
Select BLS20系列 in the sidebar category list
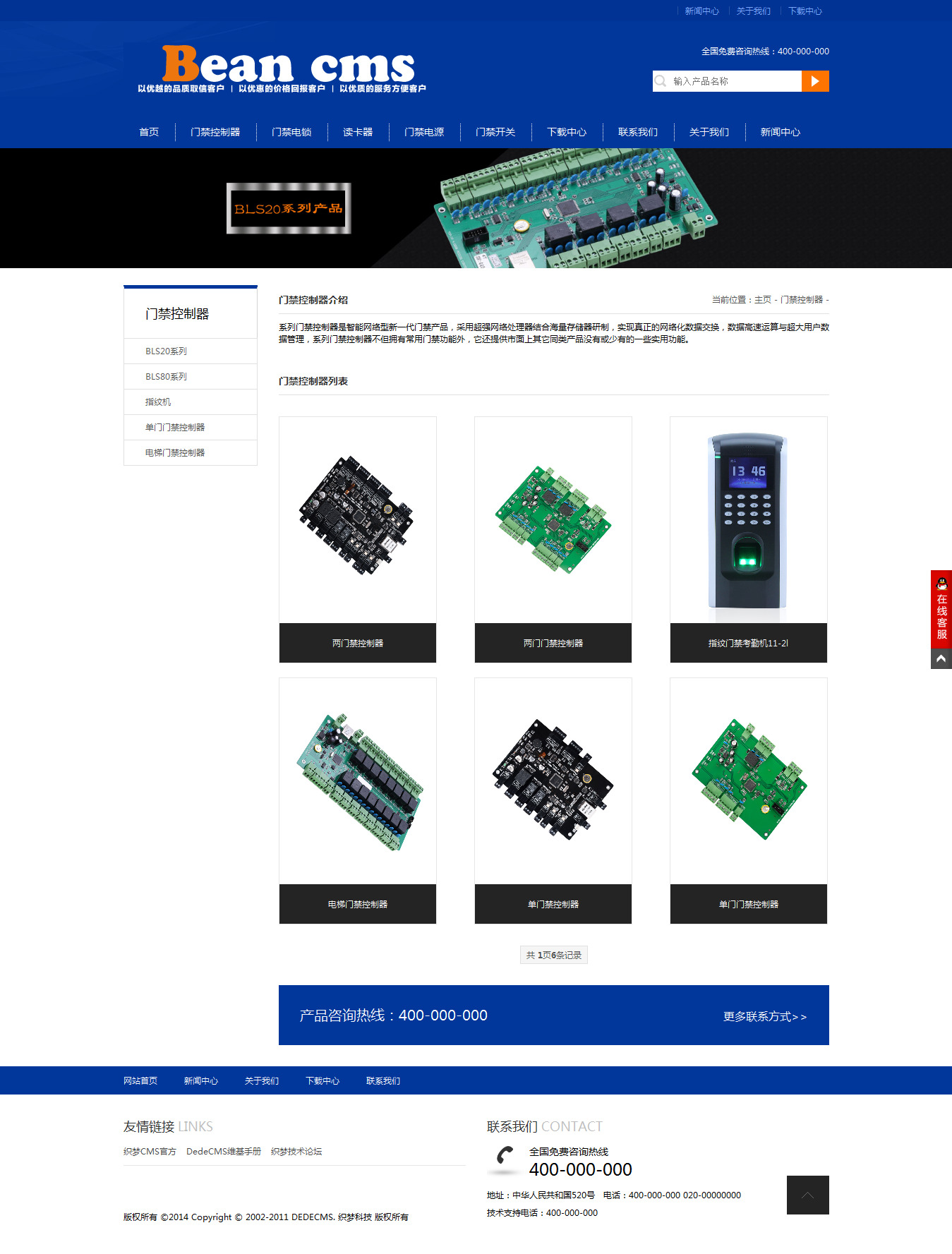167,351
